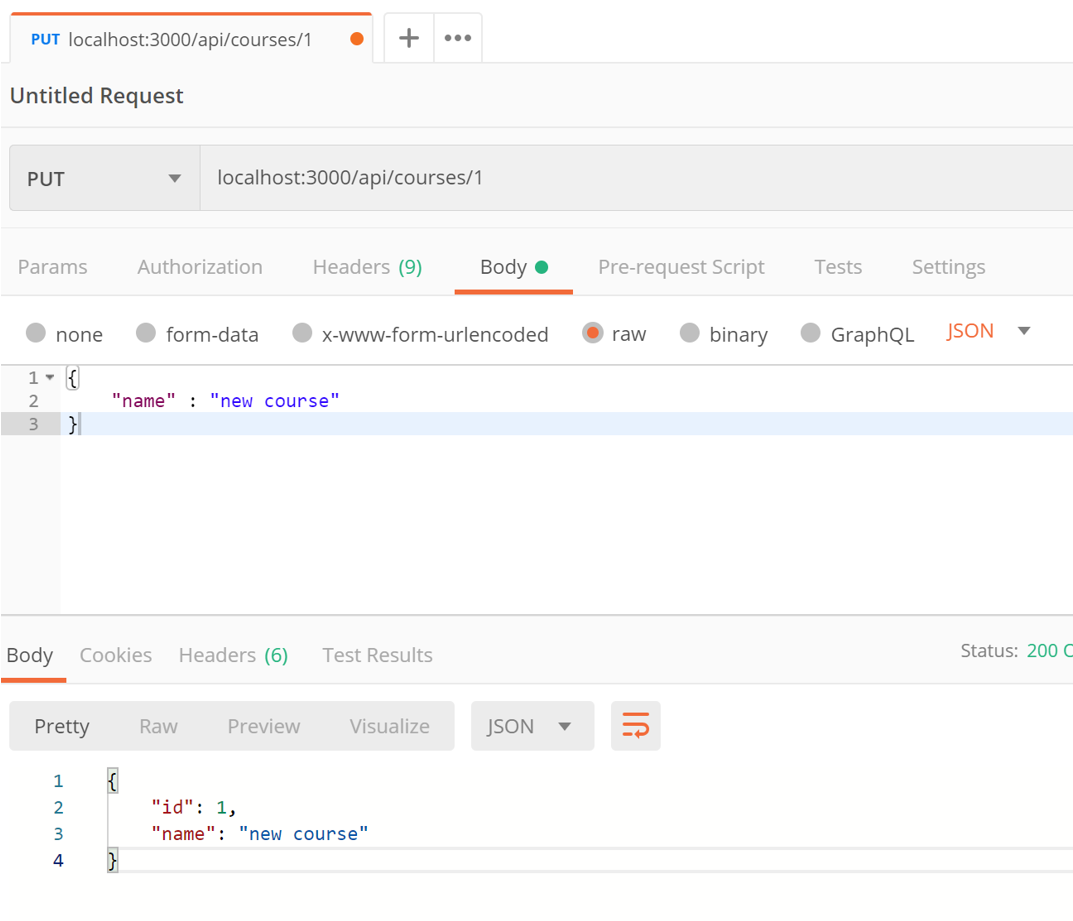Open the request Headers (9) tab
The image size is (1073, 921).
367,267
